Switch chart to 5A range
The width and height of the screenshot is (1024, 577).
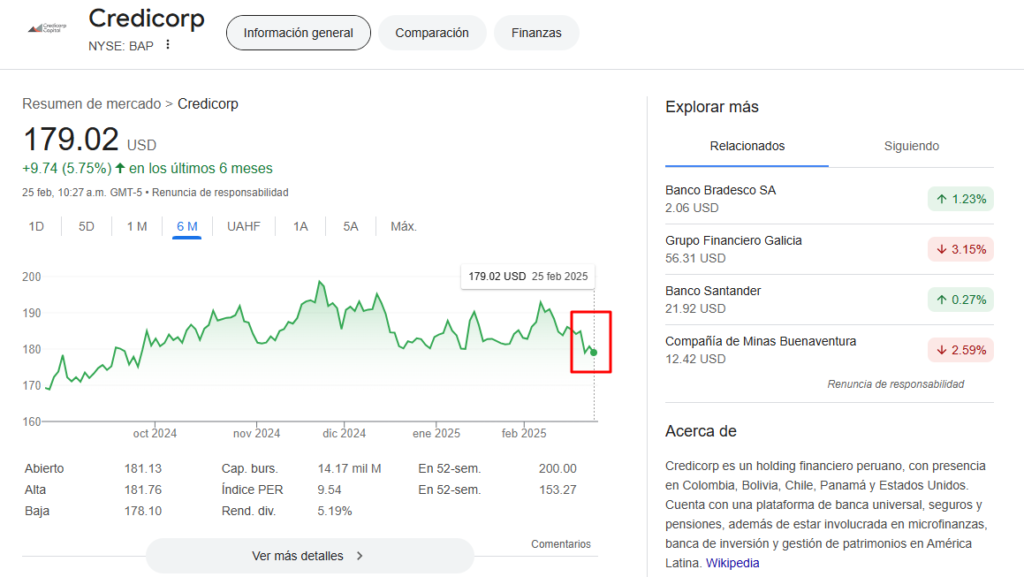pos(351,226)
